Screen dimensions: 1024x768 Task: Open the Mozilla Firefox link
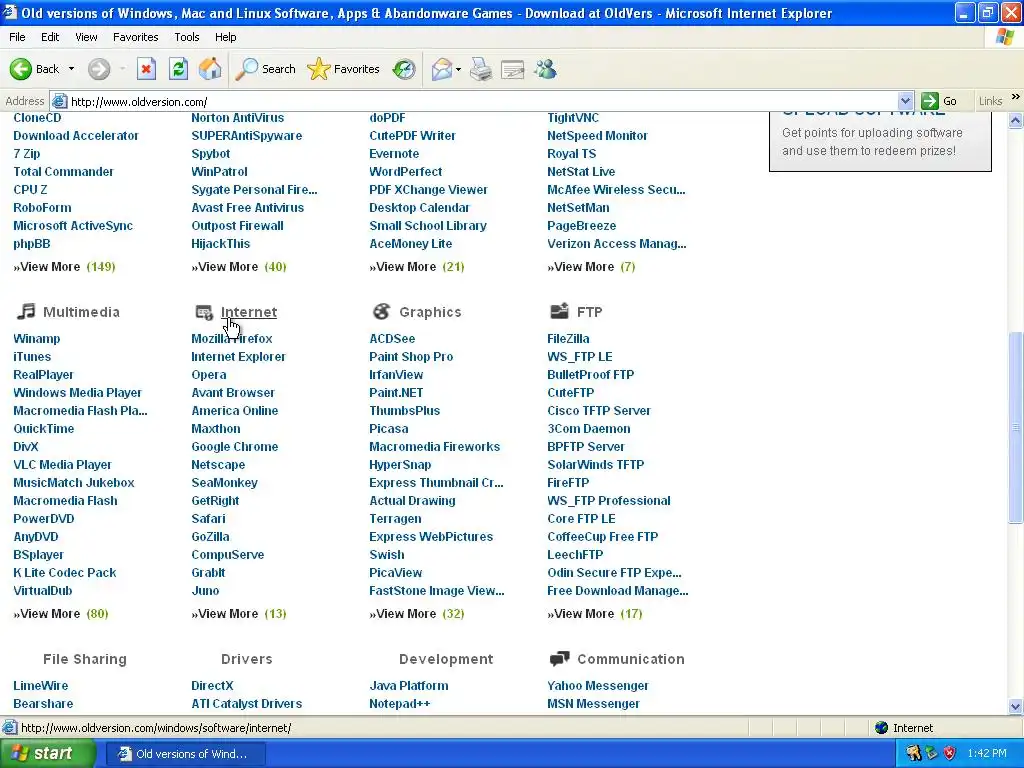pyautogui.click(x=232, y=338)
